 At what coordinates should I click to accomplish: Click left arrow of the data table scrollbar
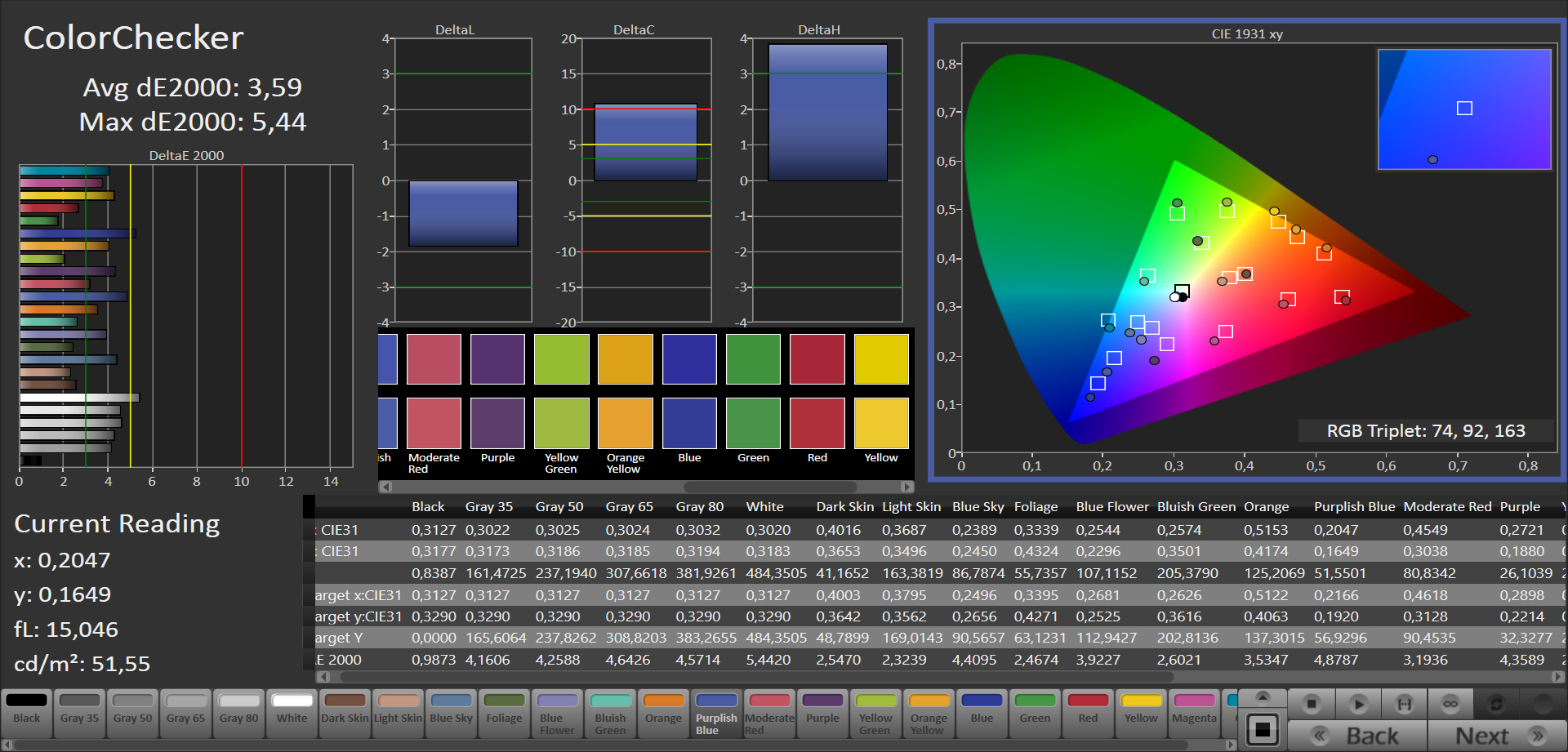coord(323,677)
